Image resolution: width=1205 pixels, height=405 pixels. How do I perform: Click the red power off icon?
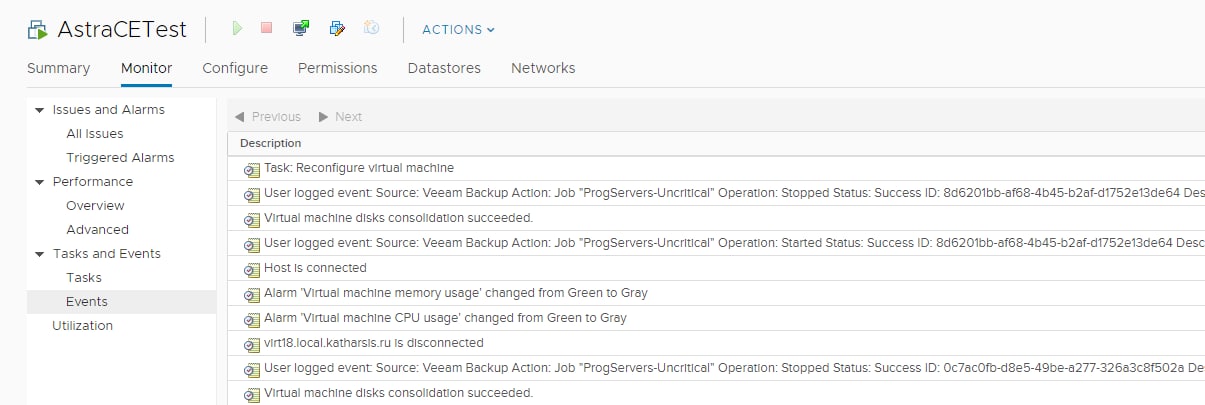266,29
